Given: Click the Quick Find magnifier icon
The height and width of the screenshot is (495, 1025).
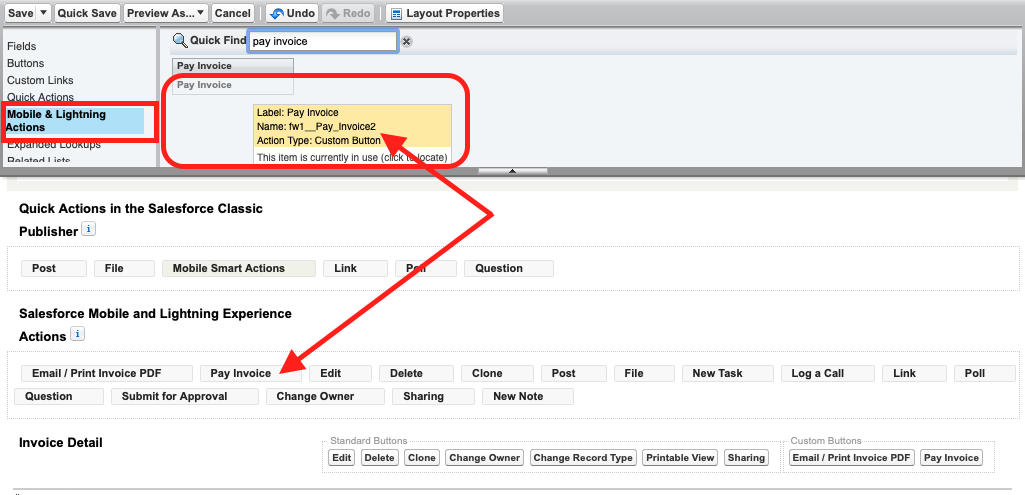Looking at the screenshot, I should pyautogui.click(x=180, y=41).
